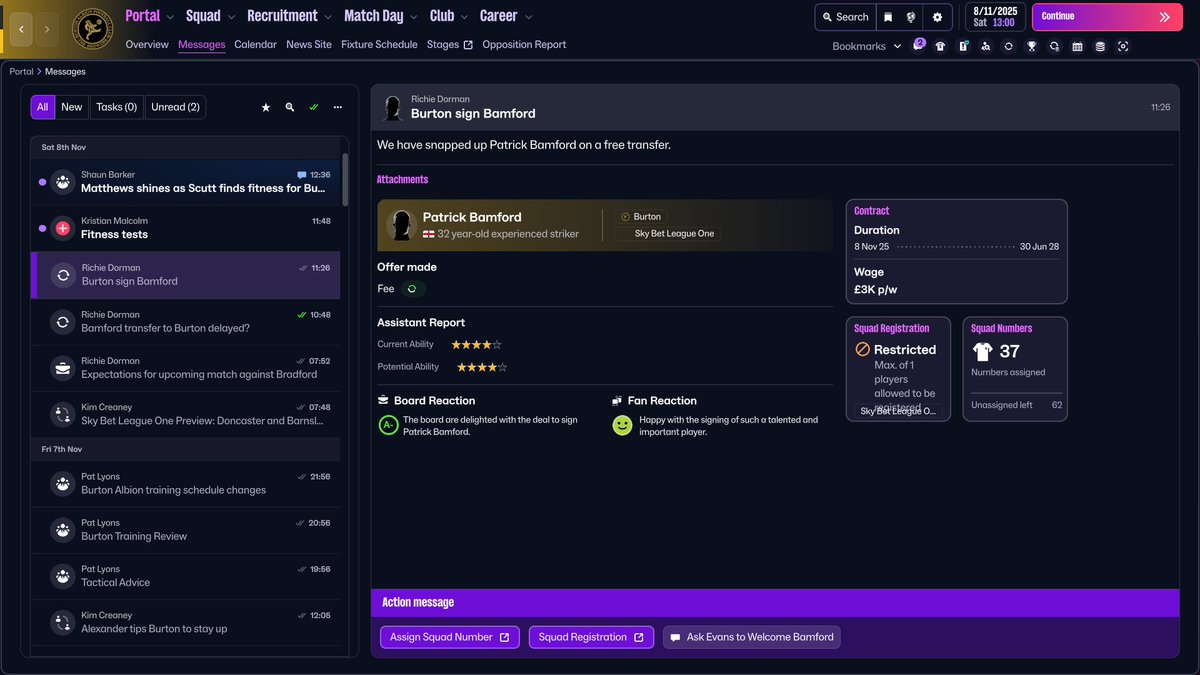Mark all read with green double-check
The height and width of the screenshot is (675, 1200).
314,107
